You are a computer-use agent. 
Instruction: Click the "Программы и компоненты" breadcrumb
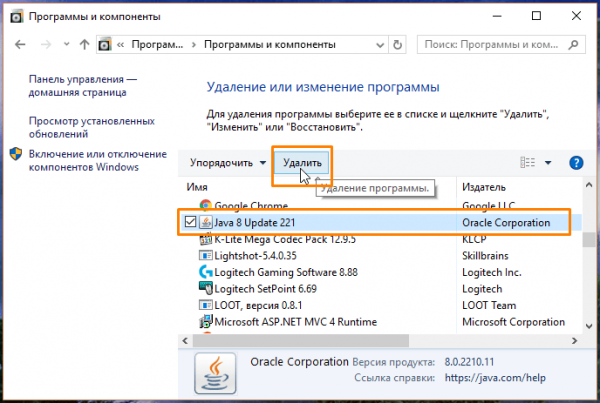pyautogui.click(x=270, y=44)
